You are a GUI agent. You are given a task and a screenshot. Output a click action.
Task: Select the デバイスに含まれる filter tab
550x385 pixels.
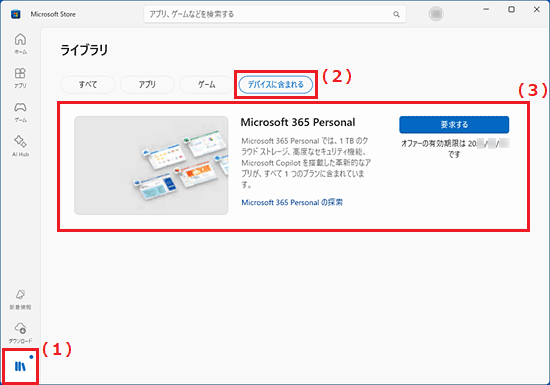(x=276, y=85)
